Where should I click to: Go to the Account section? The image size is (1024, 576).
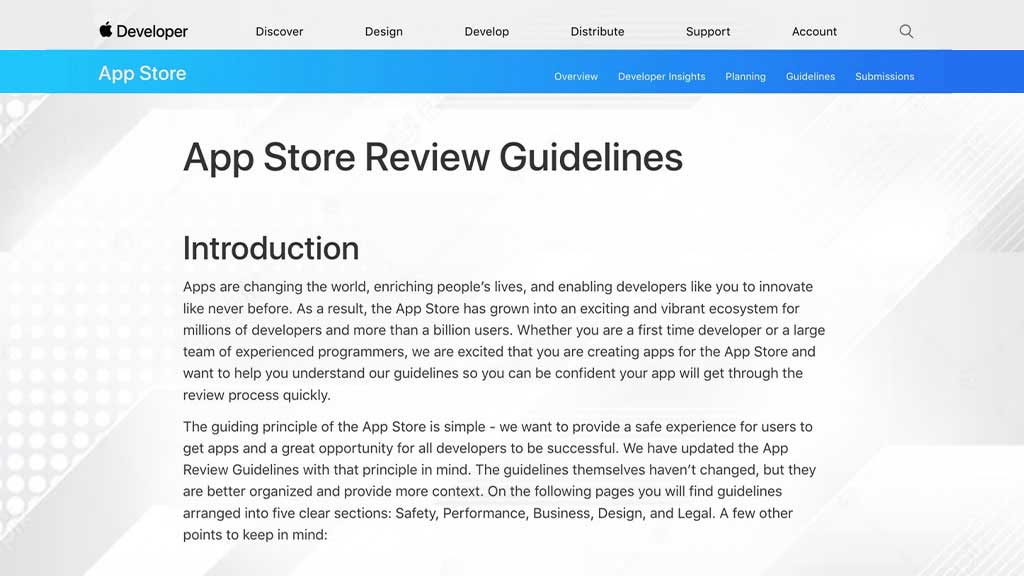coord(813,31)
